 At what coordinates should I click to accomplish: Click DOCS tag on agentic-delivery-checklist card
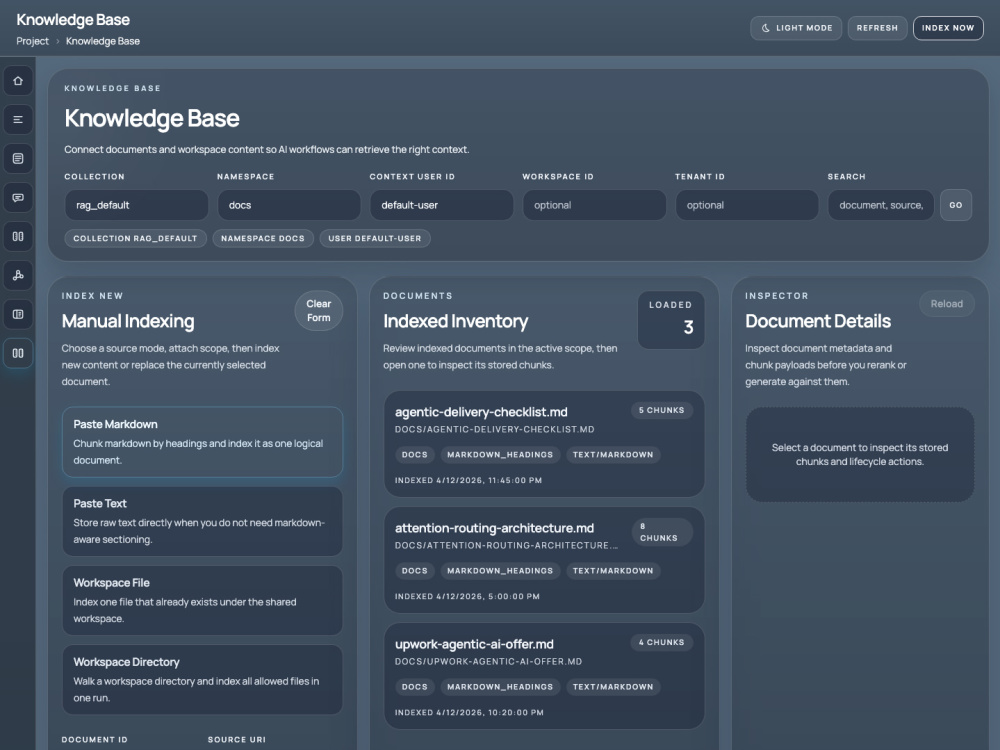click(415, 455)
